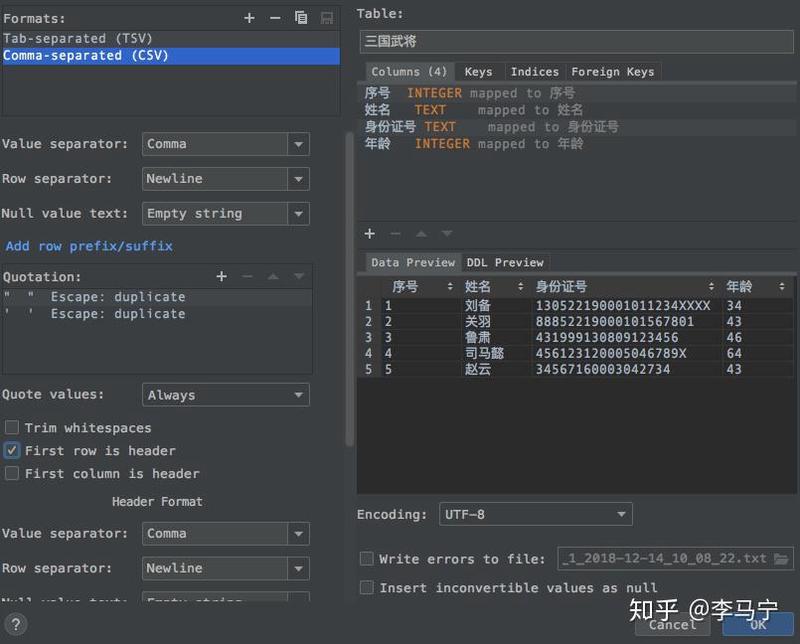Click the OK button

(x=758, y=624)
